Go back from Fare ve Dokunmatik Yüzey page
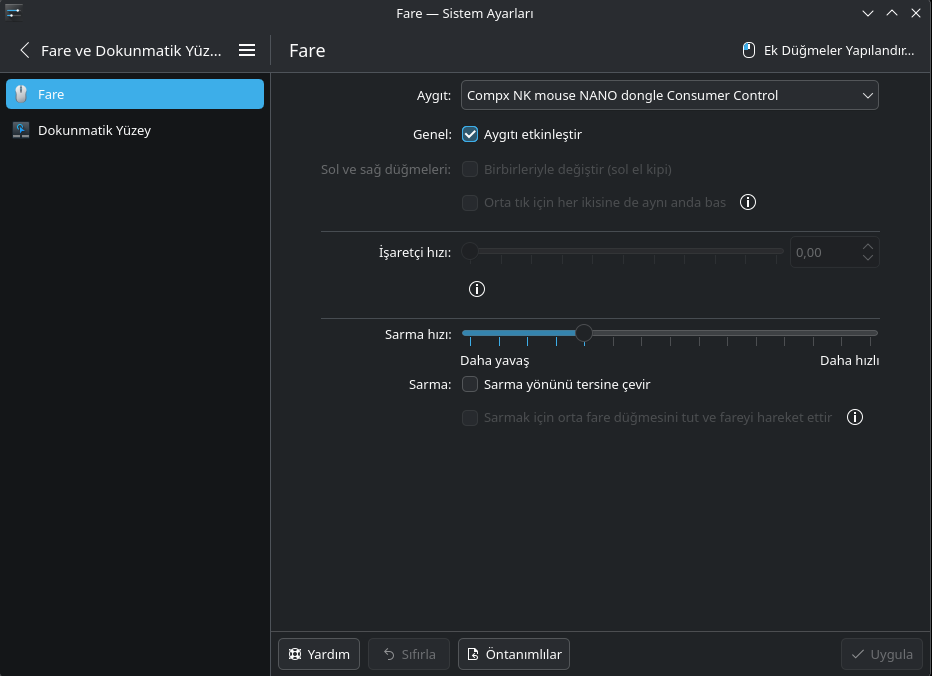This screenshot has height=676, width=932. [x=24, y=51]
